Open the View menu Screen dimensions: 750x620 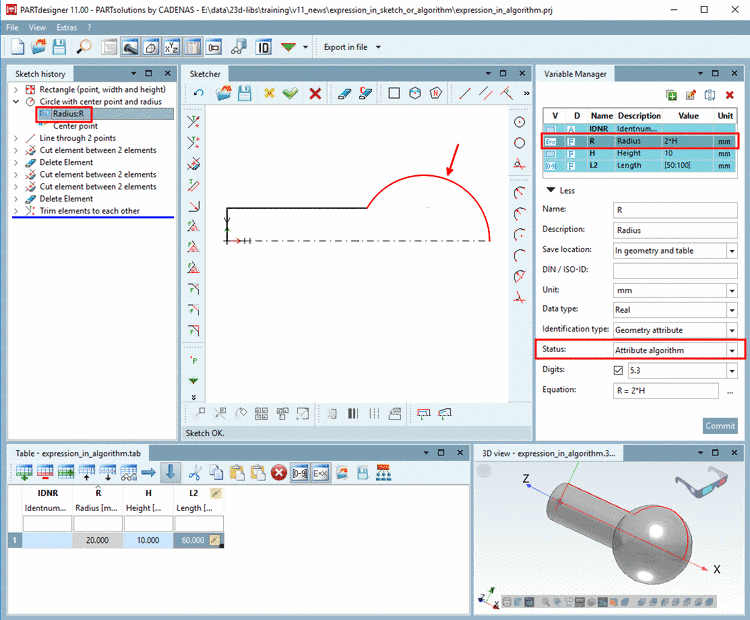point(37,27)
